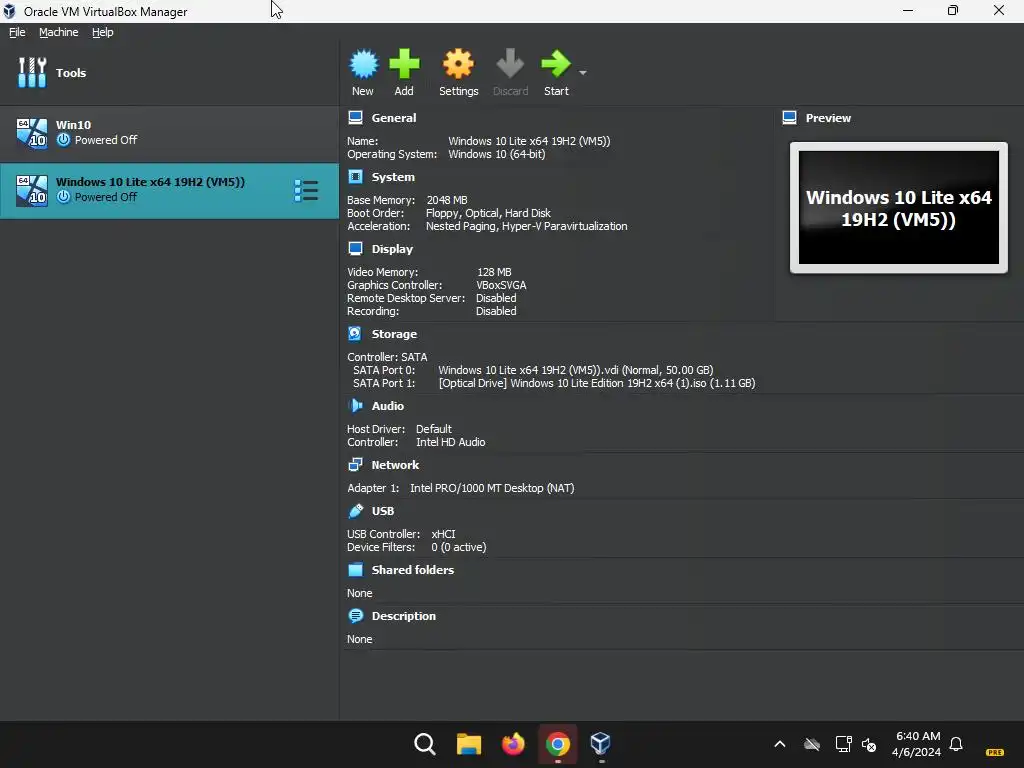Image resolution: width=1024 pixels, height=768 pixels.
Task: Open File Explorer from the taskbar
Action: click(469, 744)
